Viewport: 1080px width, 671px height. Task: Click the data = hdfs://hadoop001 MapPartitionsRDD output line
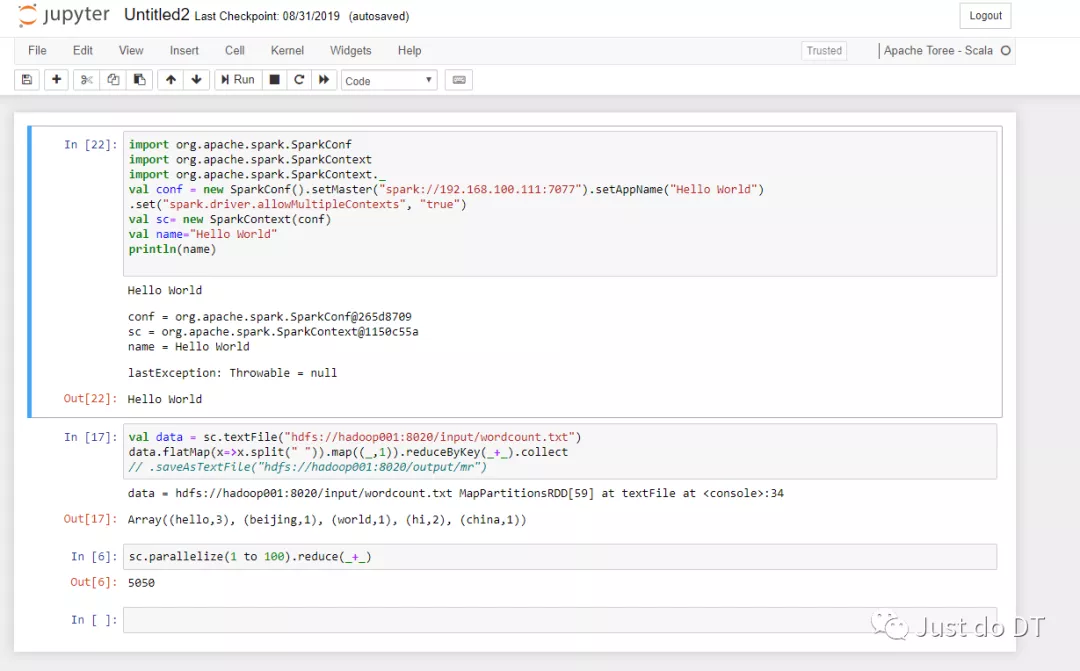pyautogui.click(x=455, y=493)
